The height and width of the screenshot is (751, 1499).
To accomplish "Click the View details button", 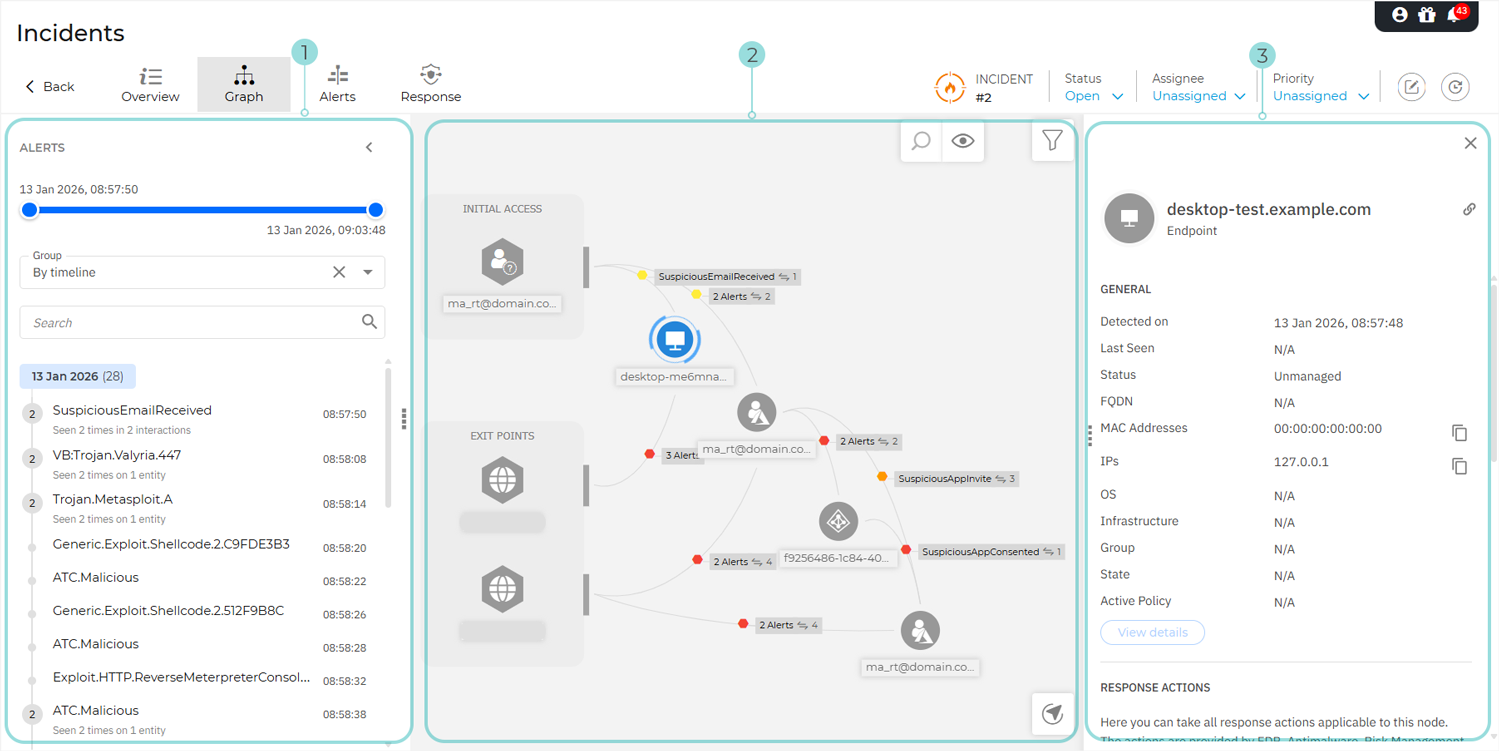I will click(x=1152, y=632).
